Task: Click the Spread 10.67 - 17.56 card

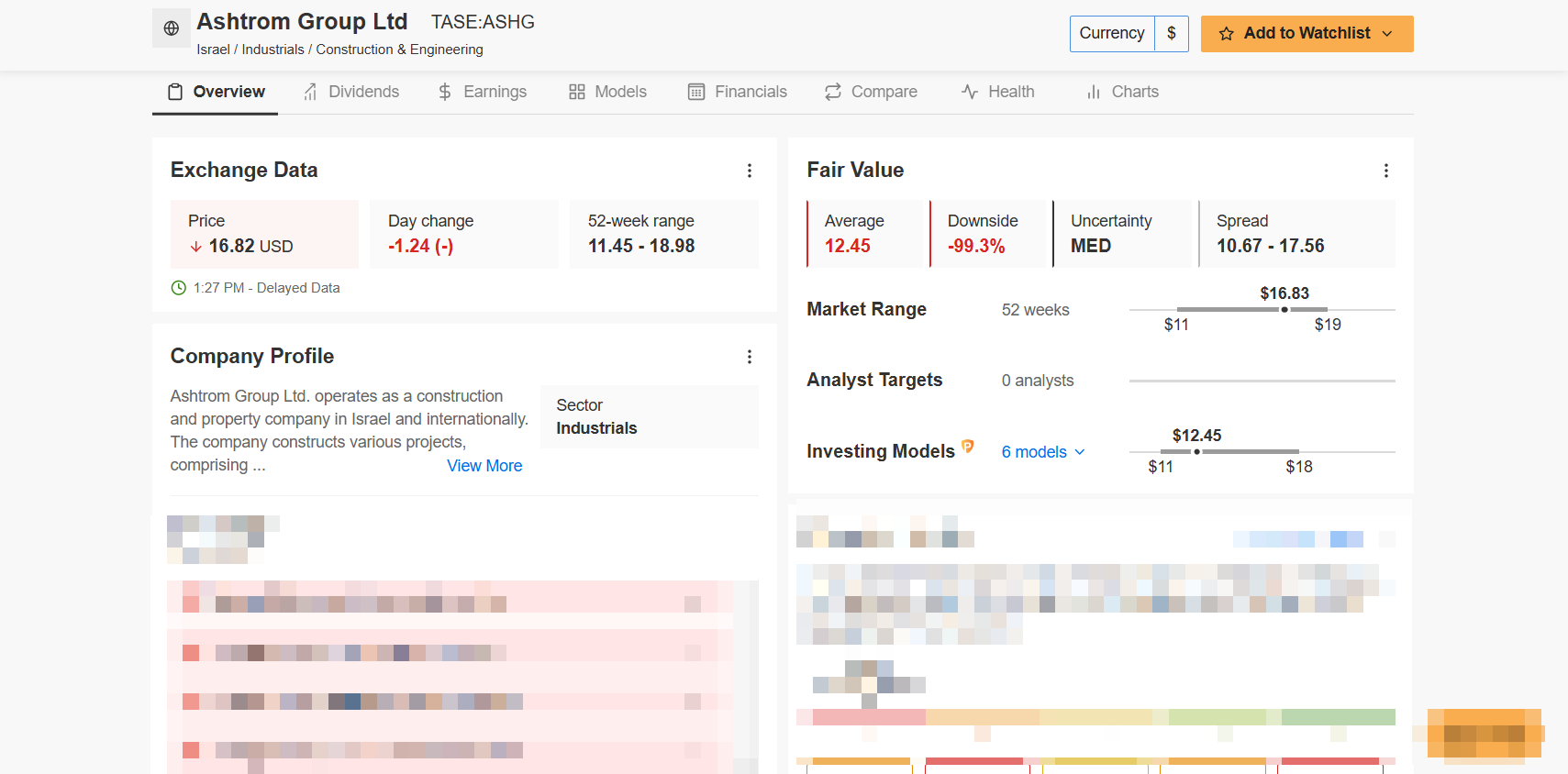Action: 1296,234
